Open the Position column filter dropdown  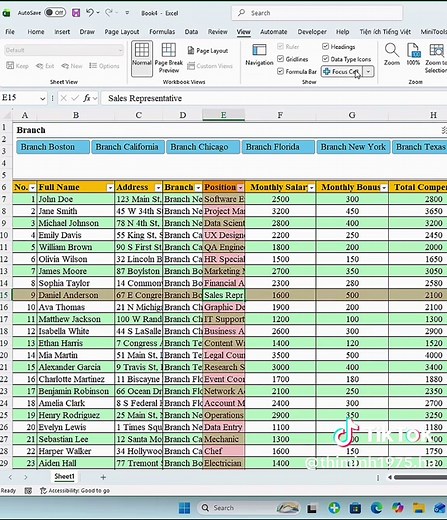240,188
